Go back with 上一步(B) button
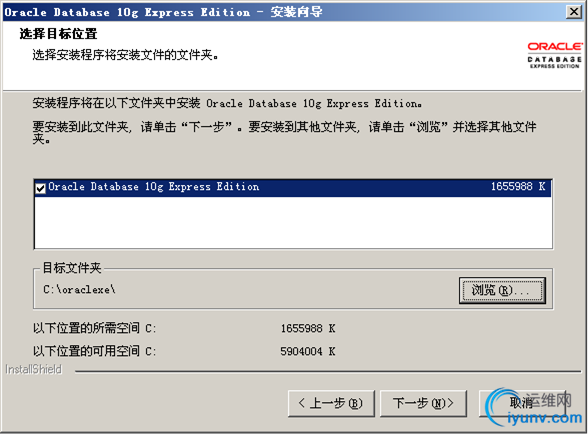Viewport: 588px width, 434px height. [331, 403]
